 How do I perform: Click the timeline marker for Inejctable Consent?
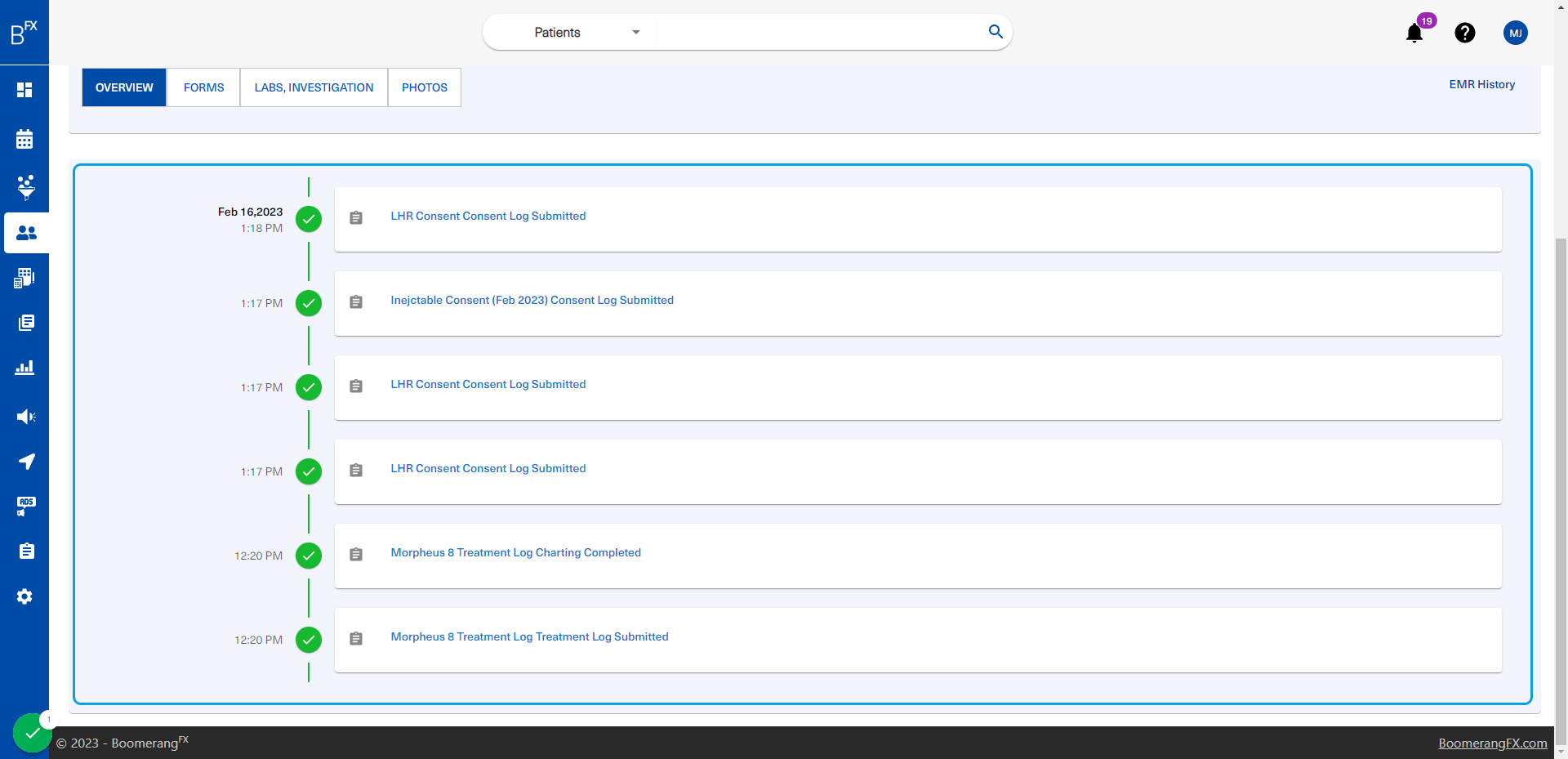(309, 303)
